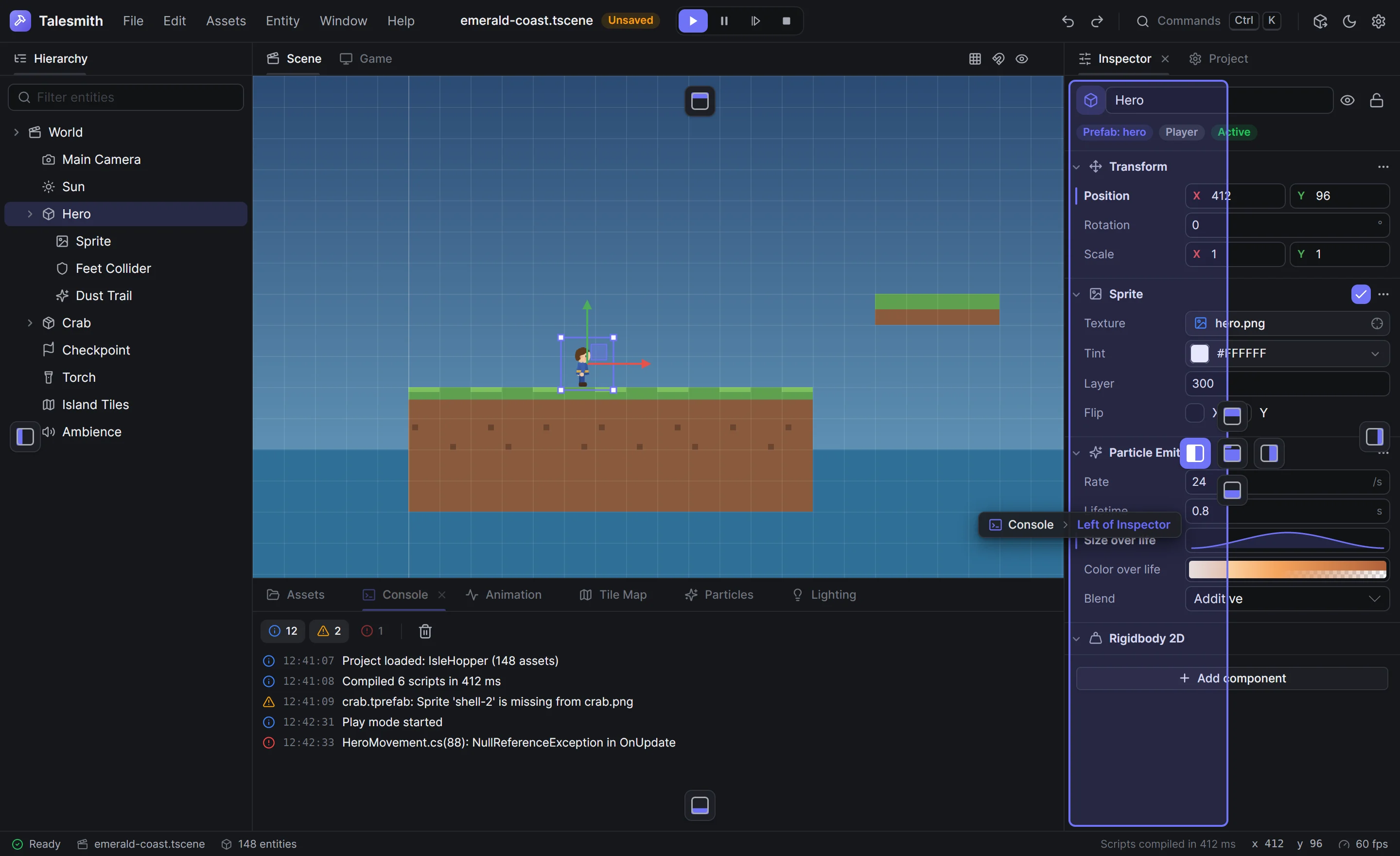Pick texture using the target icon
This screenshot has height=856, width=1400.
1377,323
